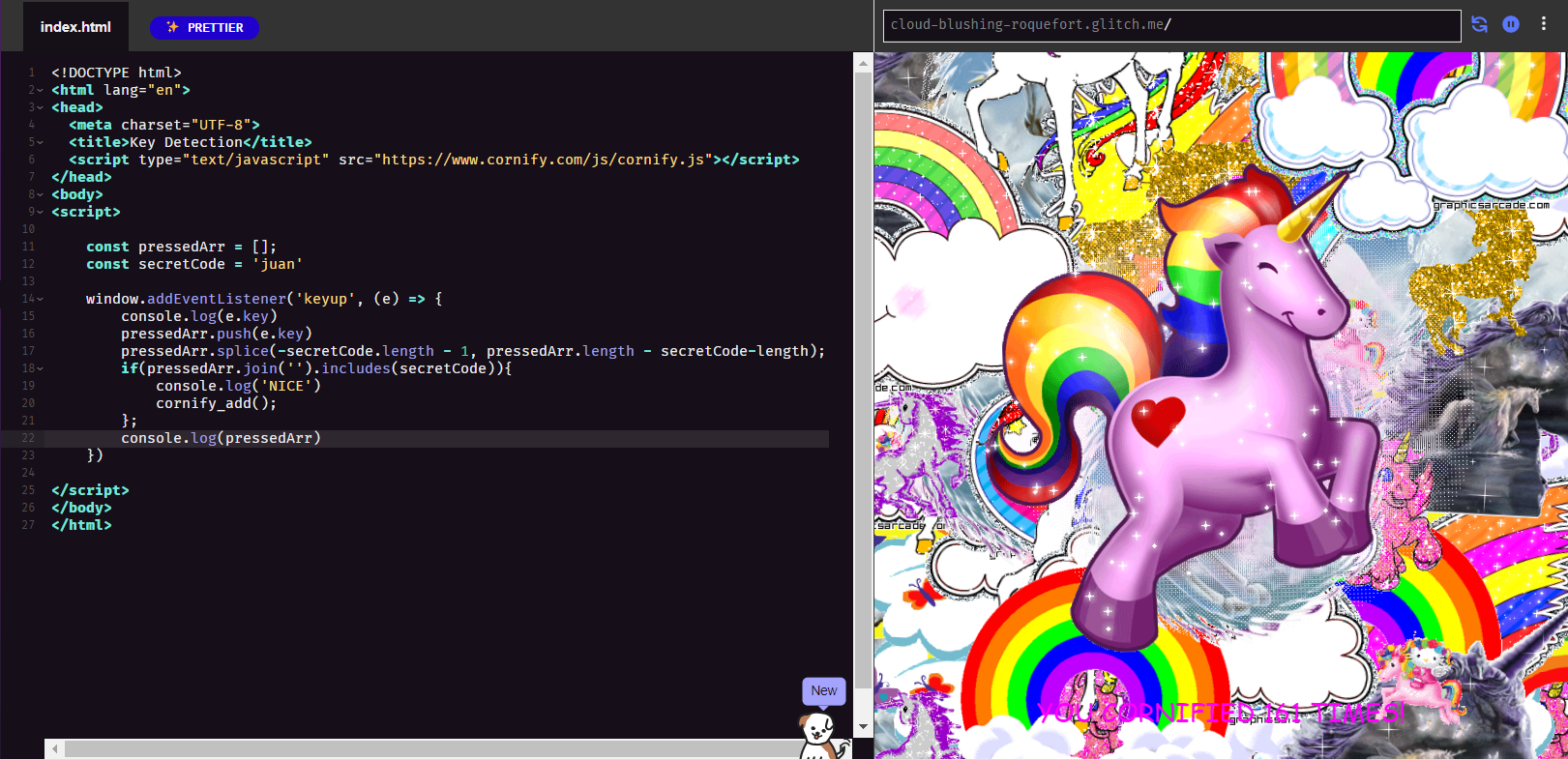Image resolution: width=1568 pixels, height=760 pixels.
Task: Focus the preview URL address field
Action: [x=1171, y=25]
